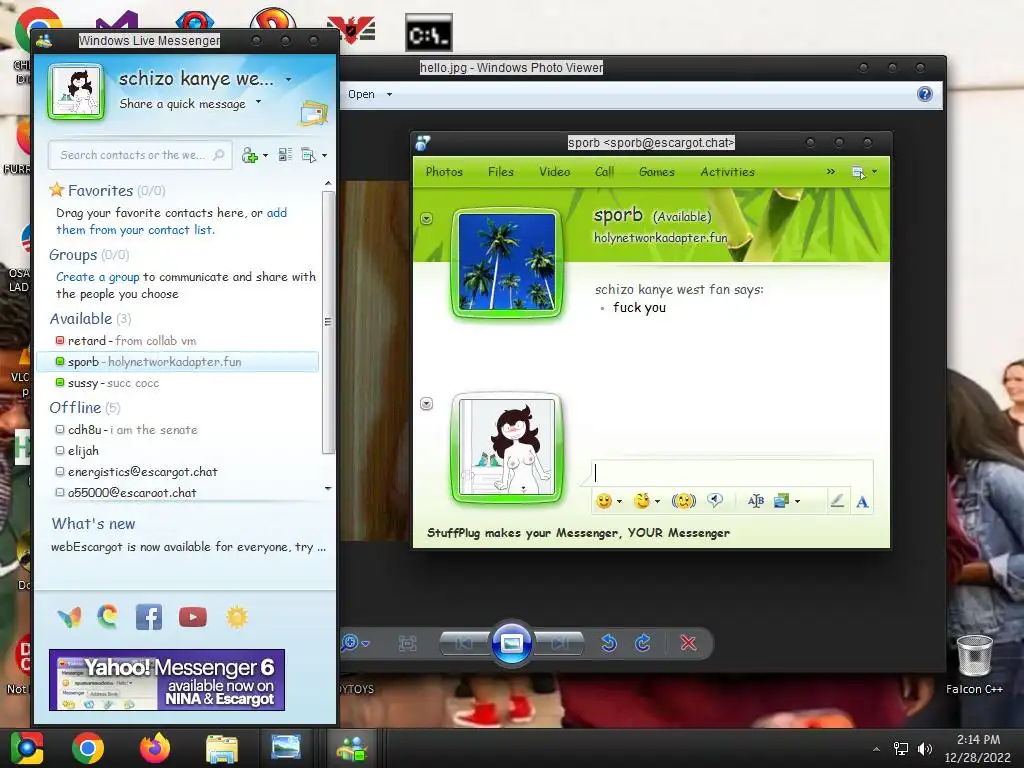Expand the wink dropdown arrow
Viewport: 1024px width, 768px height.
pyautogui.click(x=657, y=502)
